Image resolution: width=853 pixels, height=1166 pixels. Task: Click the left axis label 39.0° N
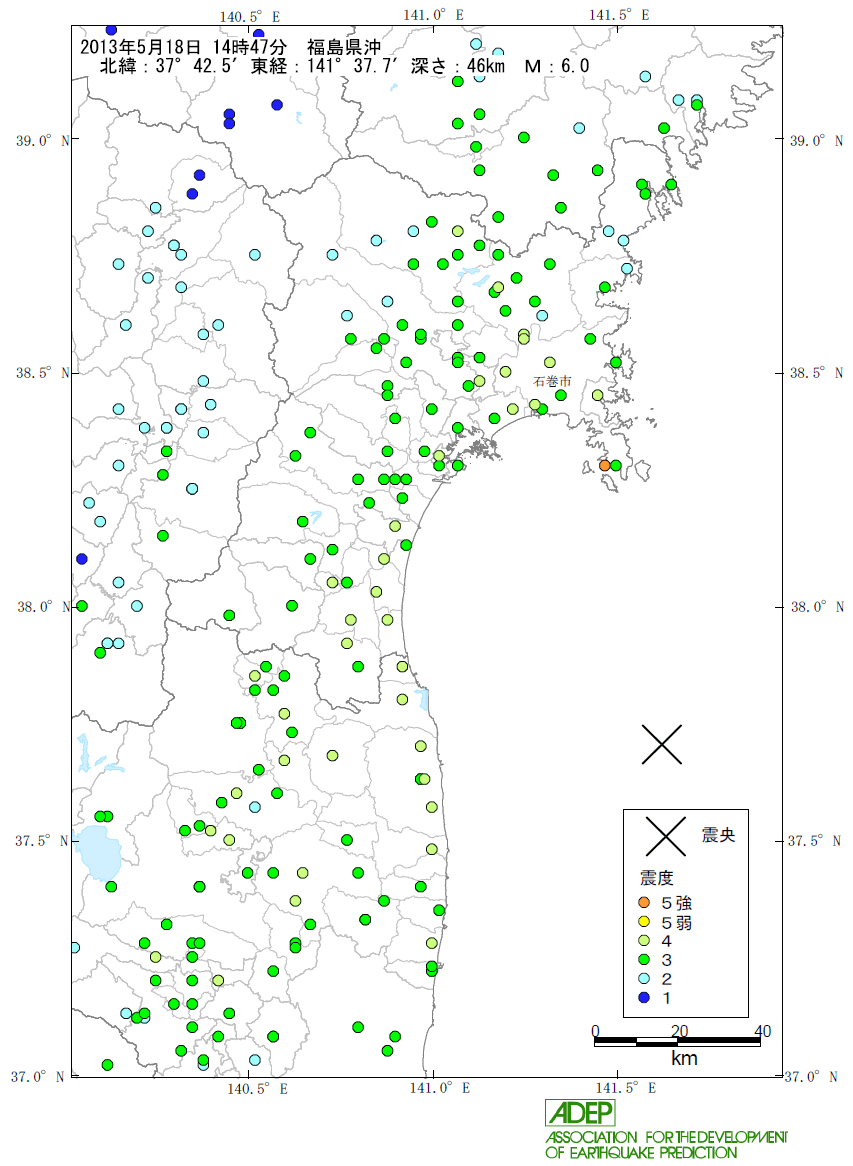tap(42, 141)
